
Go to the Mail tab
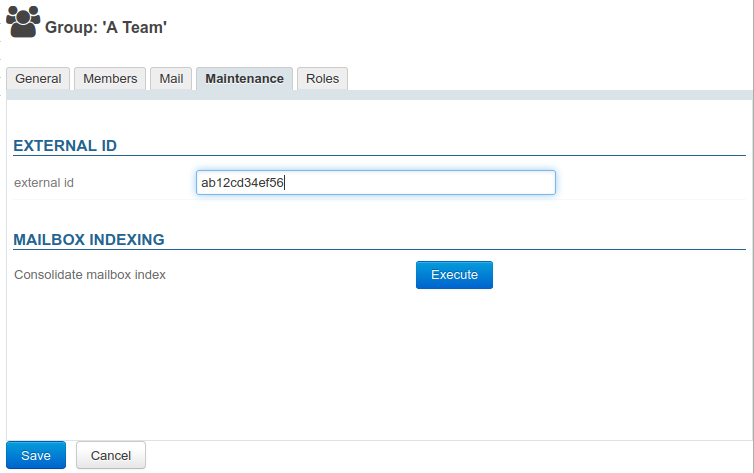pyautogui.click(x=171, y=79)
